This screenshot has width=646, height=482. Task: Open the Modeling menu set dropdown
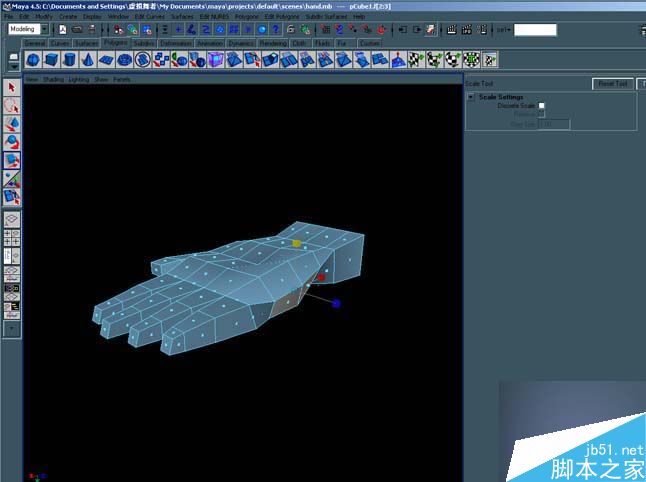tap(44, 29)
